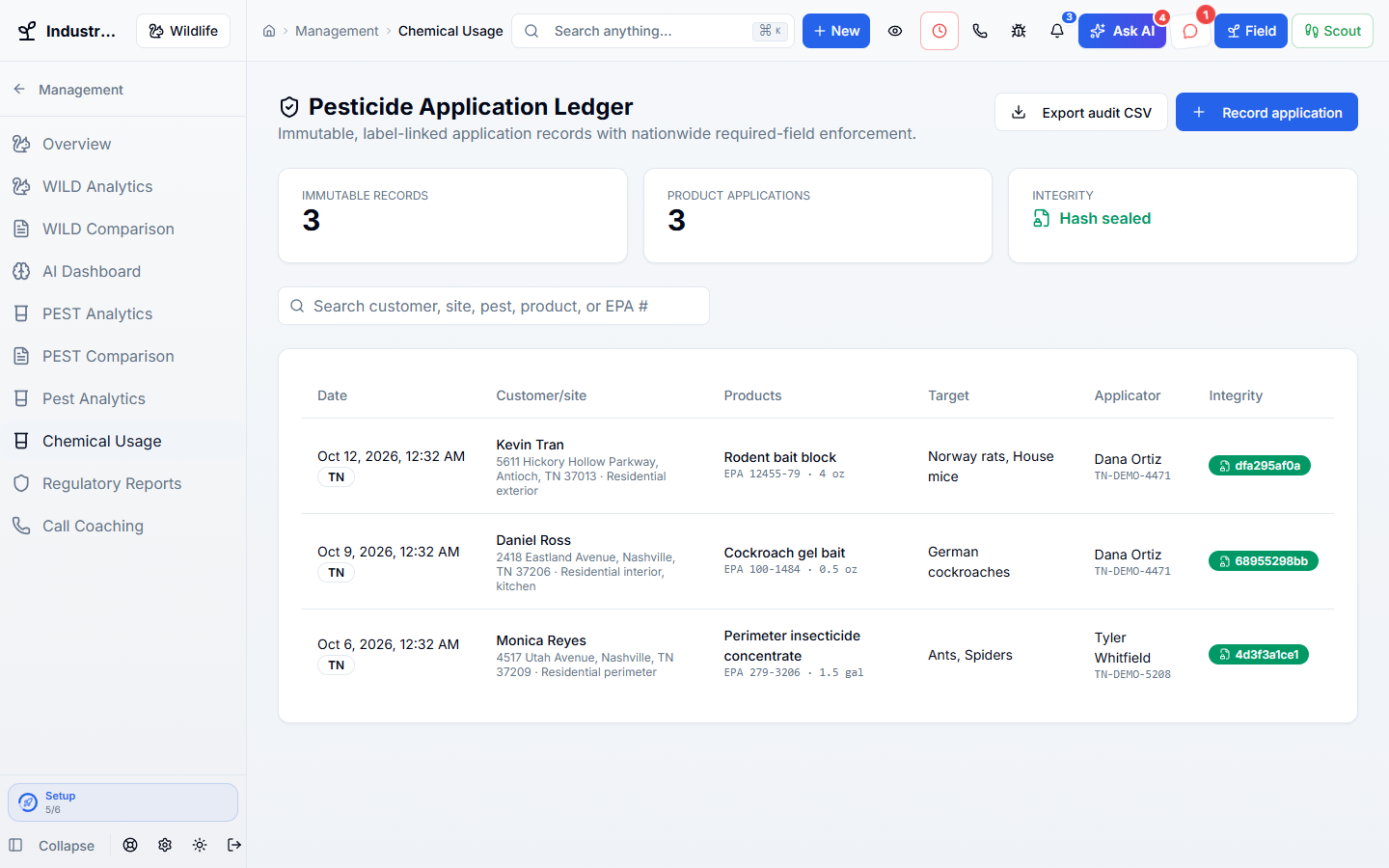Focus the ledger search field
This screenshot has width=1389, height=868.
(x=494, y=306)
